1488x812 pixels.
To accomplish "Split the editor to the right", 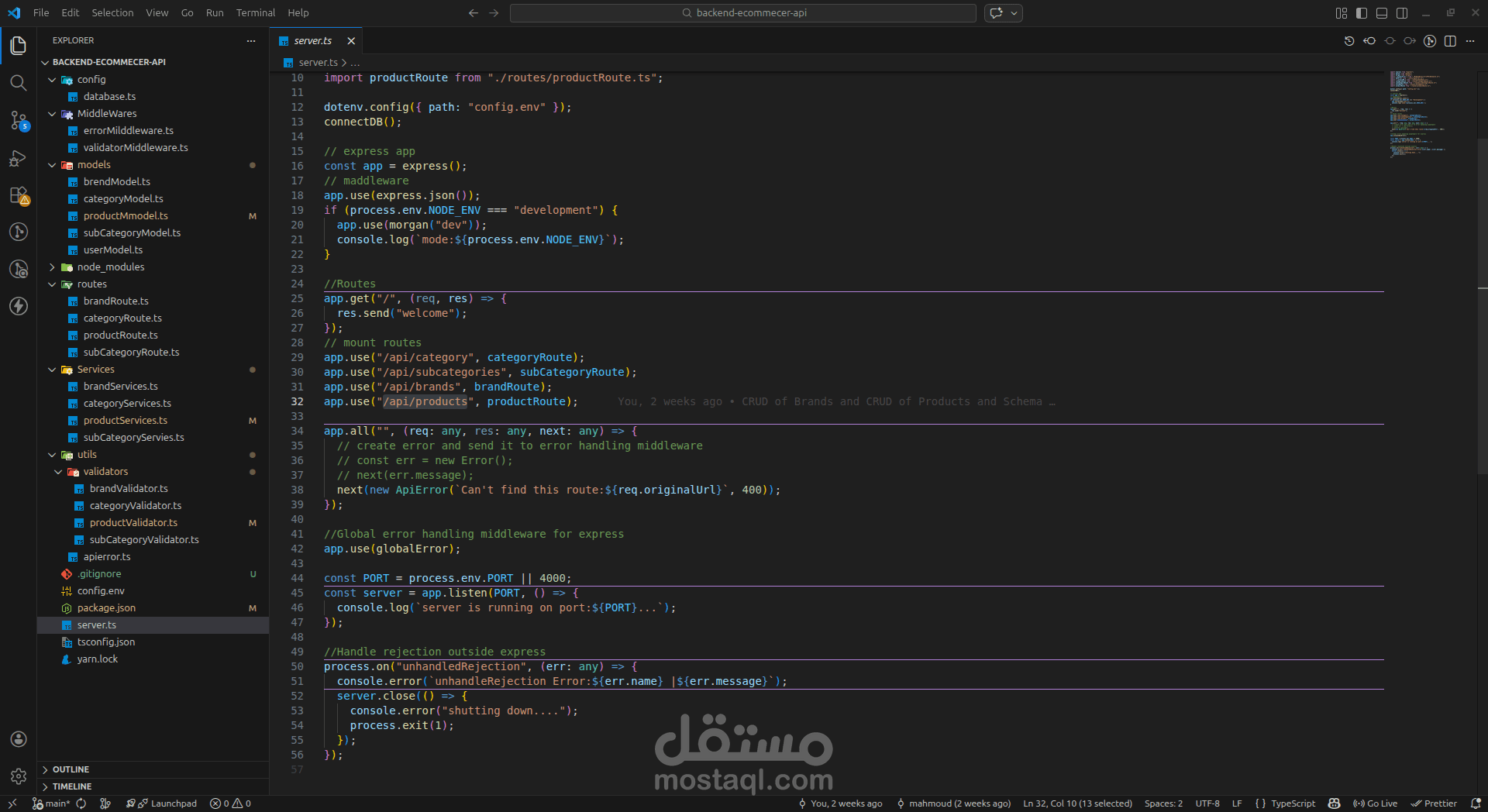I will tap(1450, 41).
